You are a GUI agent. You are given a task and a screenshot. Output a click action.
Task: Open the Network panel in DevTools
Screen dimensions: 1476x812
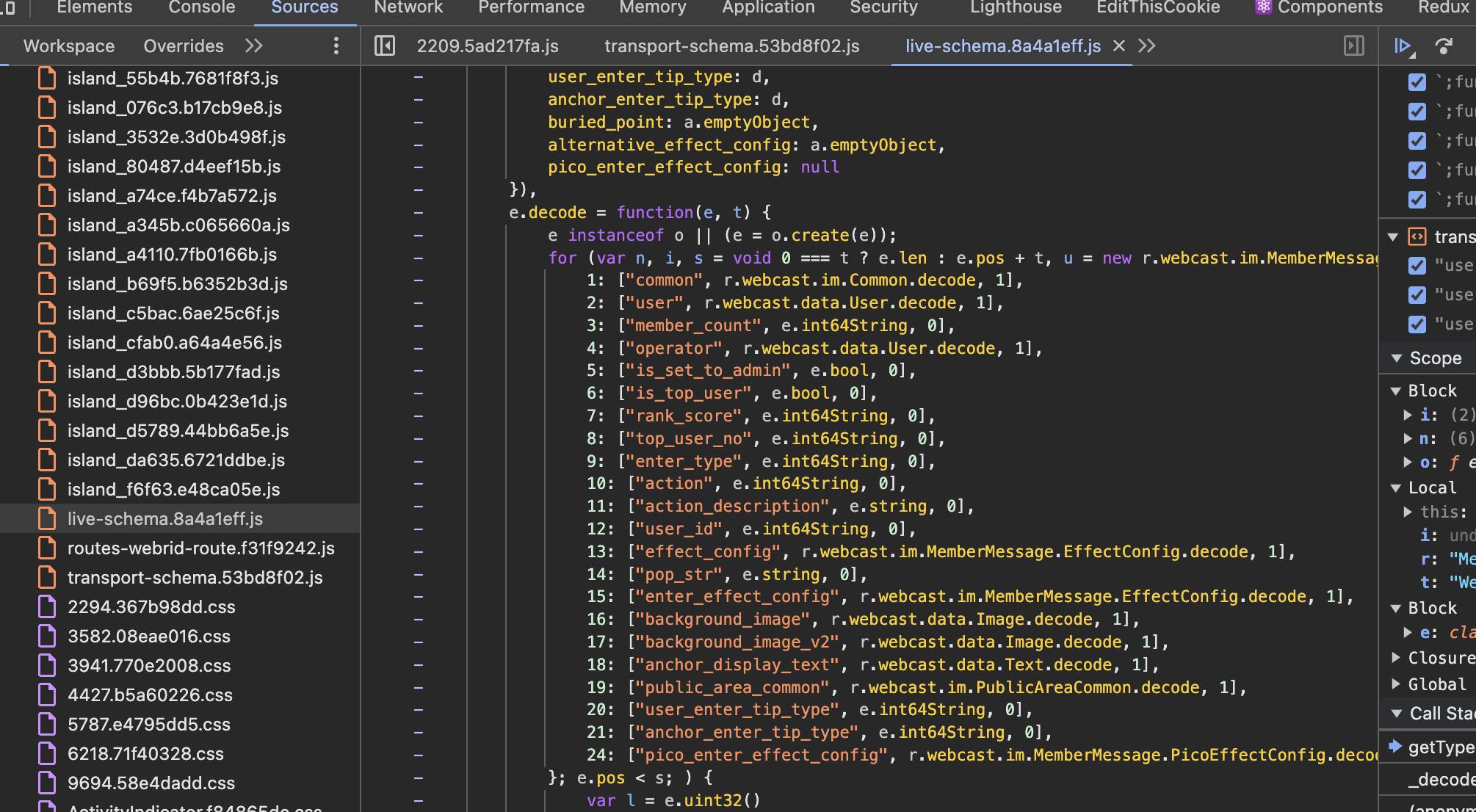click(408, 8)
